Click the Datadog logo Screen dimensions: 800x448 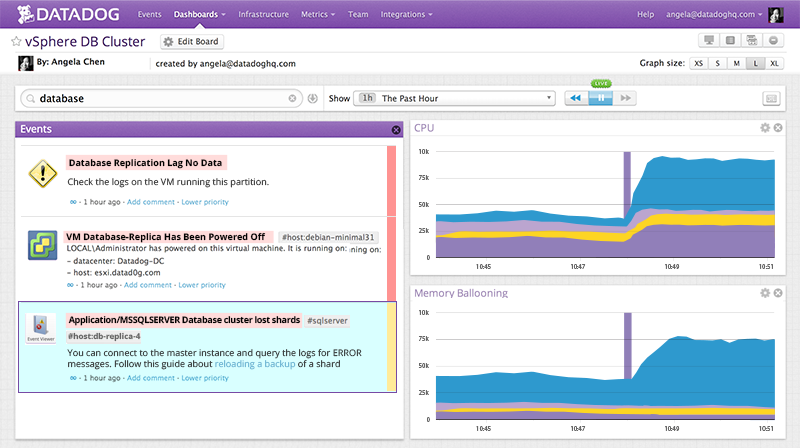(67, 14)
